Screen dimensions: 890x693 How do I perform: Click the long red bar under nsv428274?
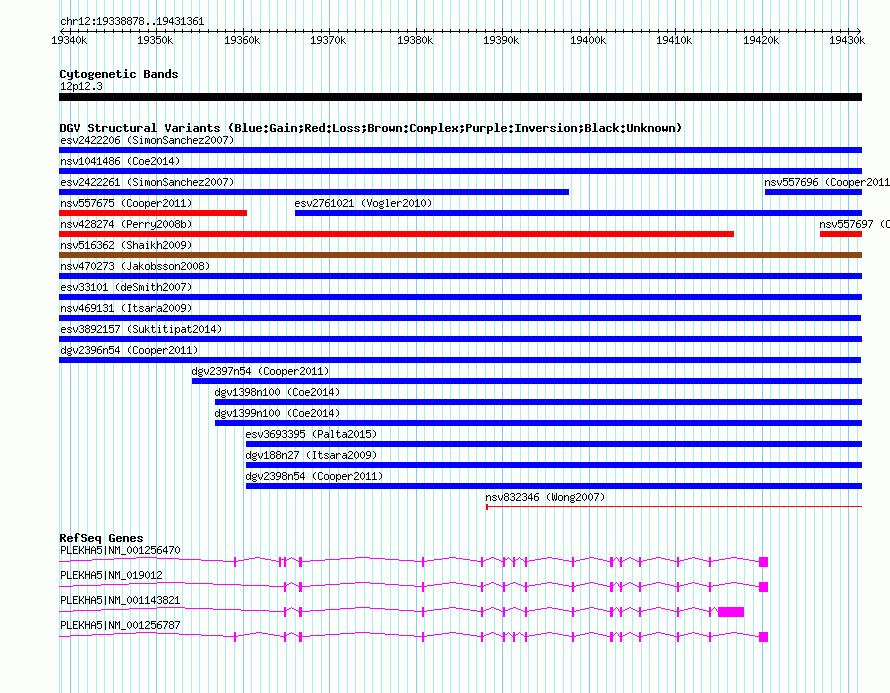click(396, 234)
